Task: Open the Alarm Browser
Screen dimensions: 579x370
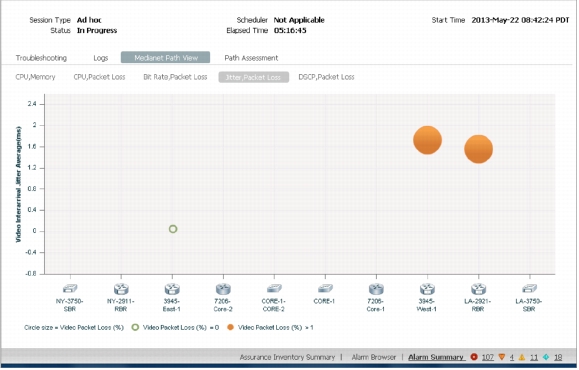Action: (373, 357)
